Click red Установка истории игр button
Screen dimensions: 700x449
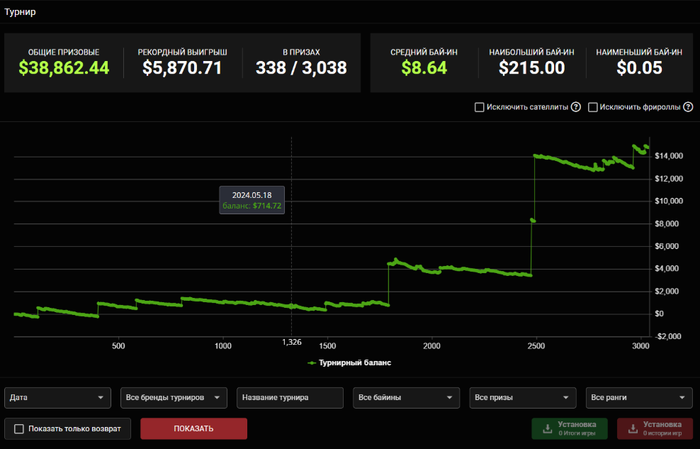(x=655, y=428)
